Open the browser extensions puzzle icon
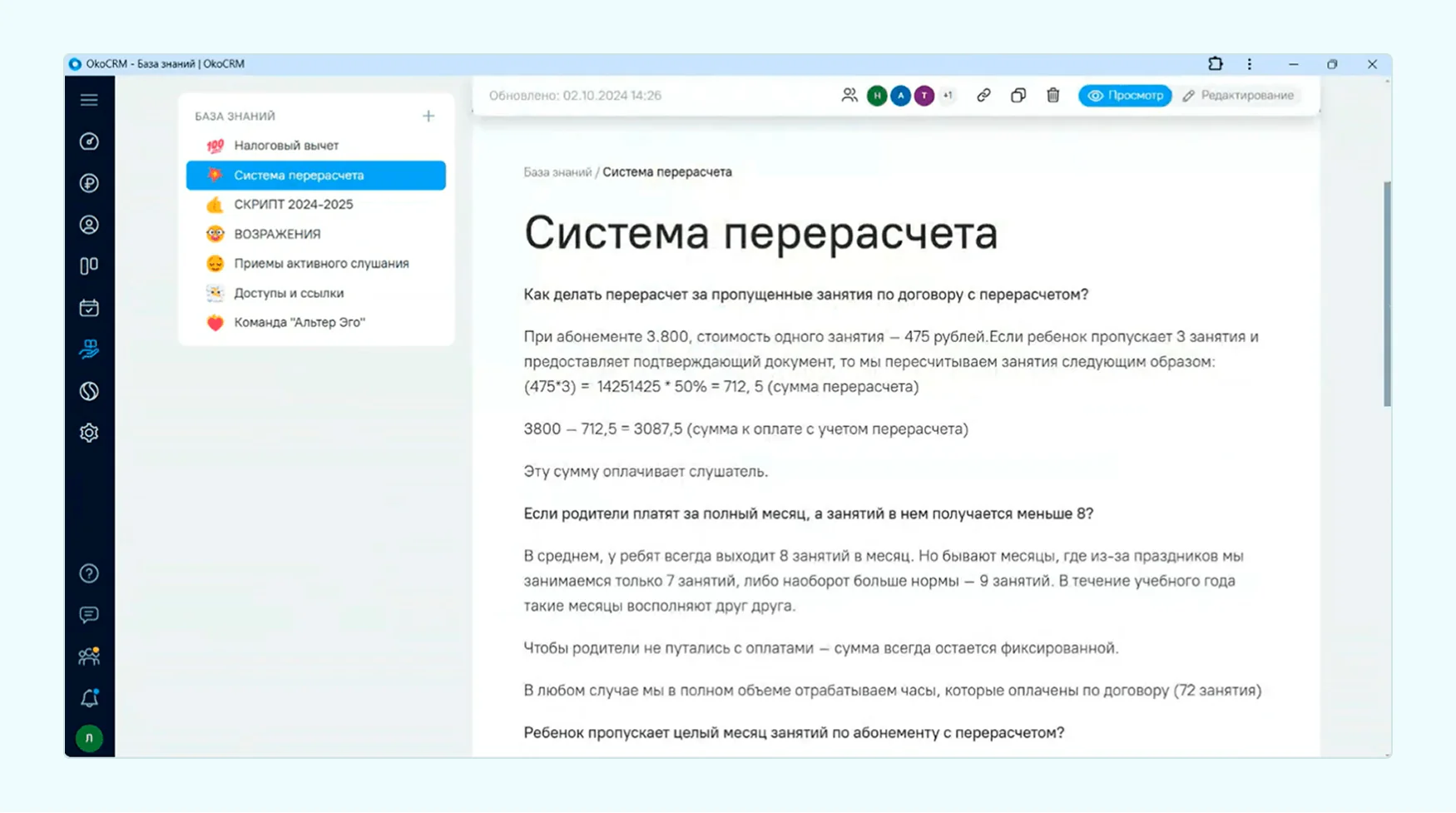Screen dimensions: 1456x813 (1216, 64)
